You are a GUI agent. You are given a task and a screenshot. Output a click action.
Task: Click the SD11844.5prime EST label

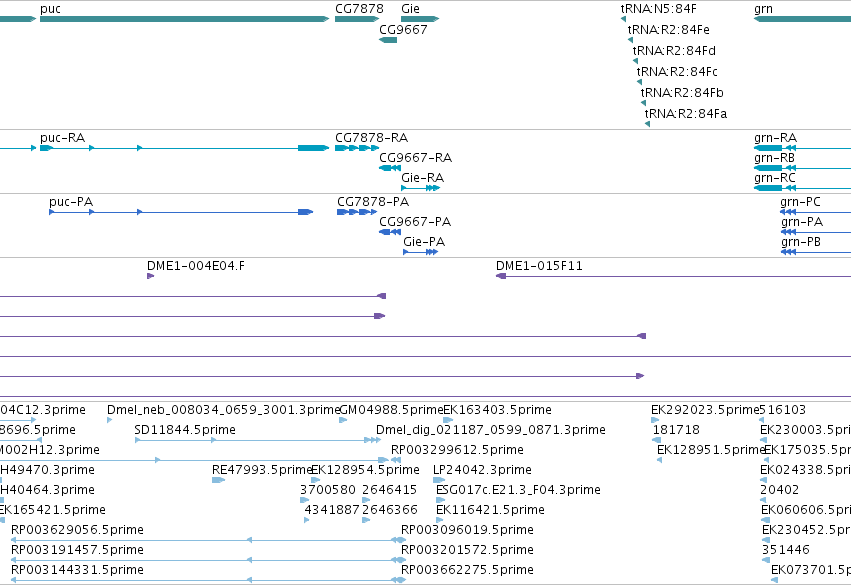[x=185, y=430]
